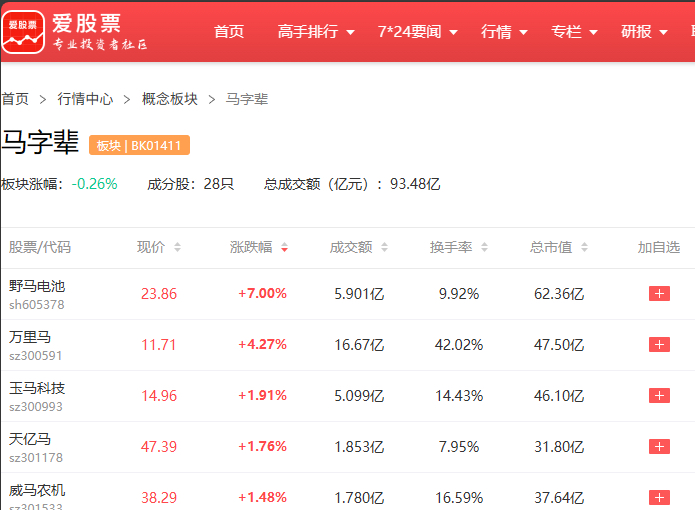
Task: Click the +1.48% change value
Action: coord(262,497)
